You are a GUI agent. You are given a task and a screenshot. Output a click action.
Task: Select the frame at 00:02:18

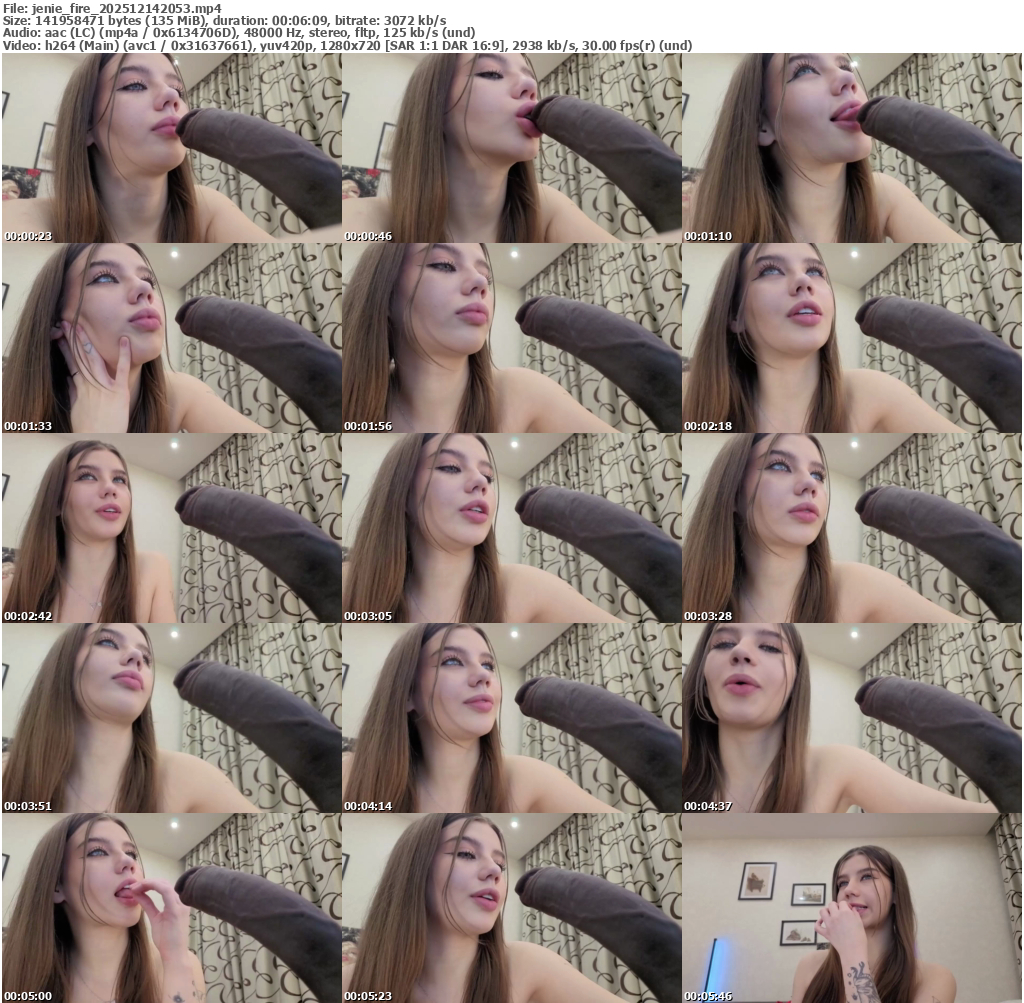pyautogui.click(x=852, y=338)
